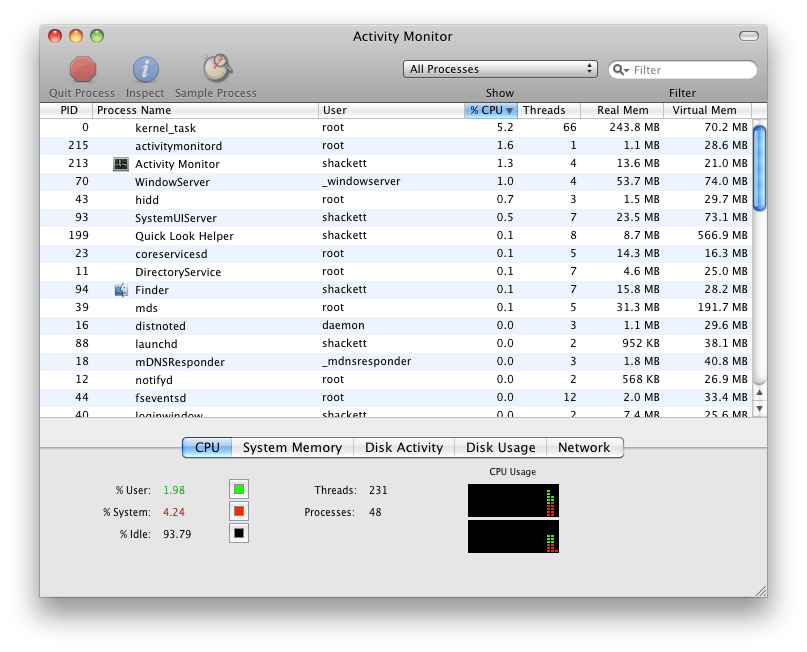Image resolution: width=807 pixels, height=652 pixels.
Task: Click the lower CPU Usage graph
Action: pos(513,537)
